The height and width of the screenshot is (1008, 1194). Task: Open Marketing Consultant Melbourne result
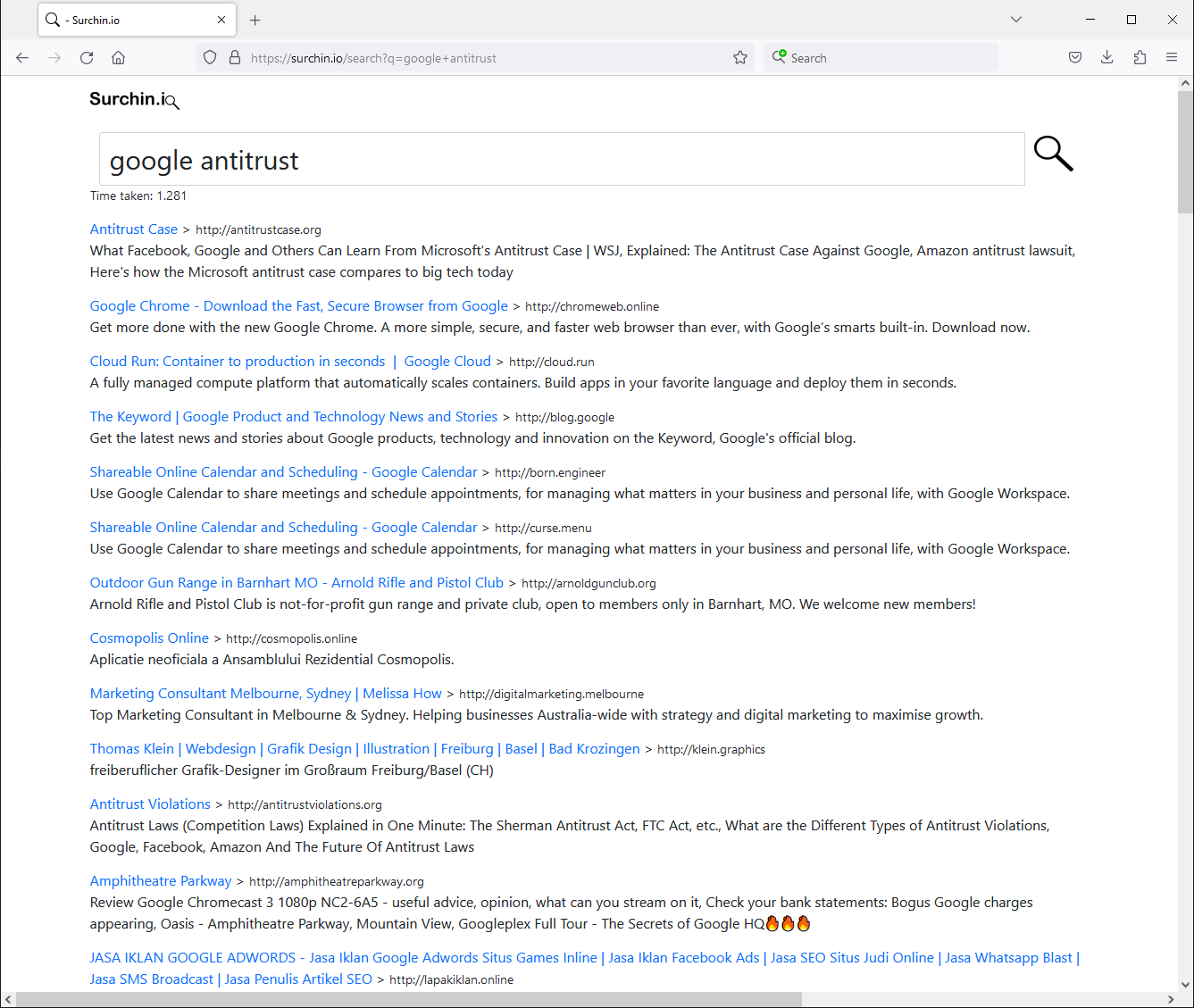click(x=265, y=694)
